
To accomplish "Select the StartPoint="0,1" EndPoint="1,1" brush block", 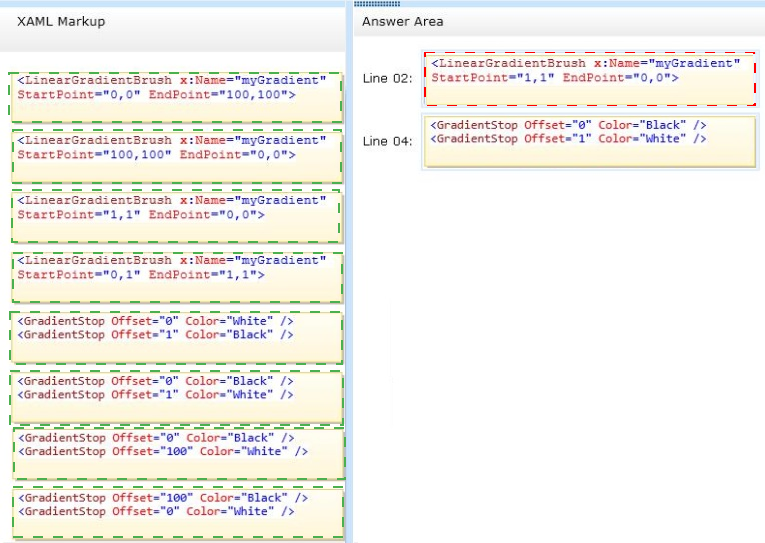I will 177,277.
